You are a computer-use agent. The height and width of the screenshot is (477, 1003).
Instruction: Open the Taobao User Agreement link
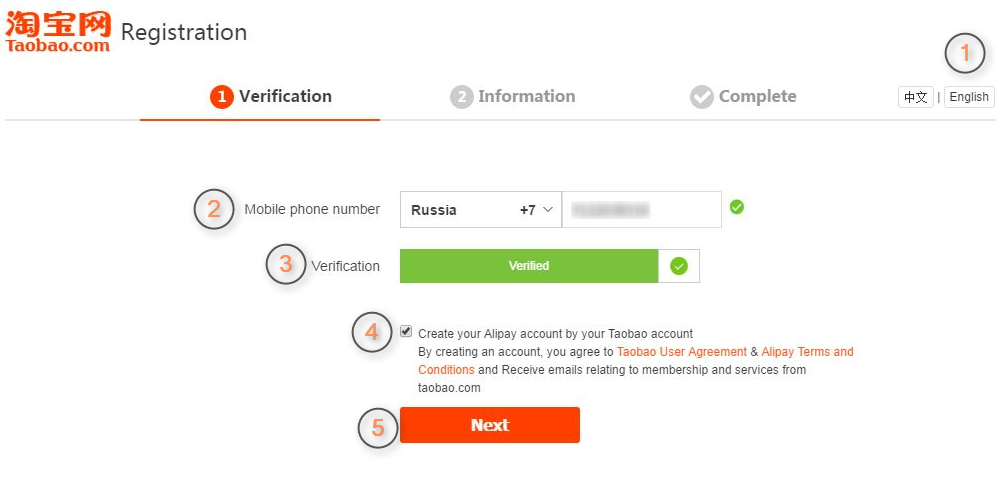682,352
